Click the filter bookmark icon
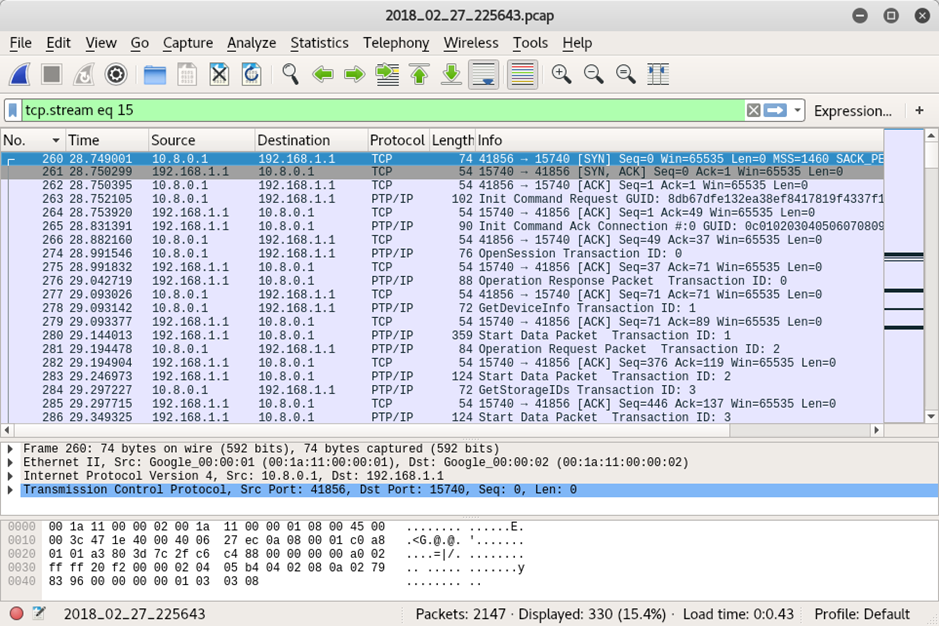This screenshot has height=626, width=939. coord(13,110)
